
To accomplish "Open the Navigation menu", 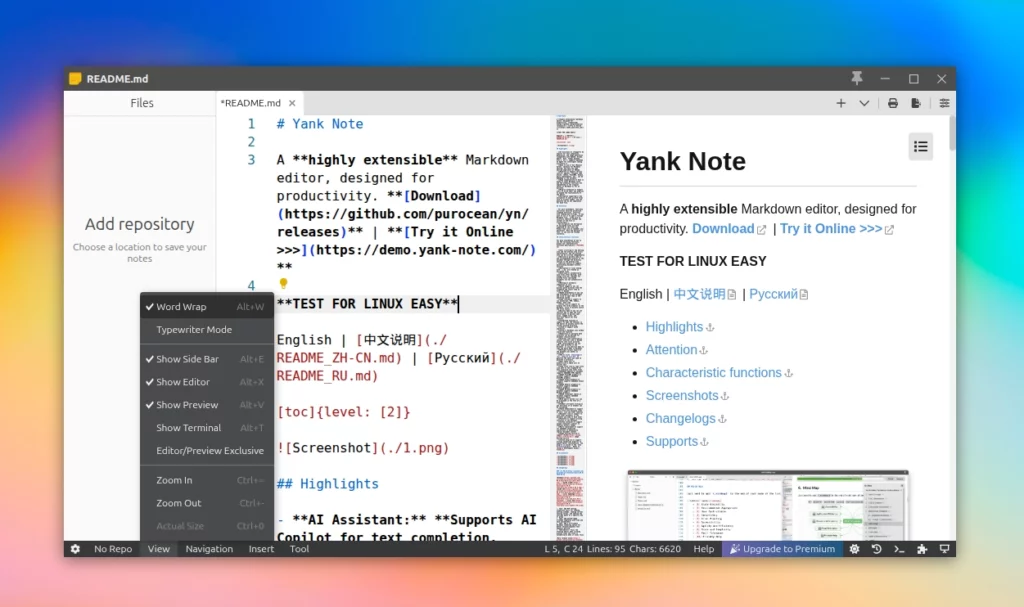I will (x=209, y=549).
